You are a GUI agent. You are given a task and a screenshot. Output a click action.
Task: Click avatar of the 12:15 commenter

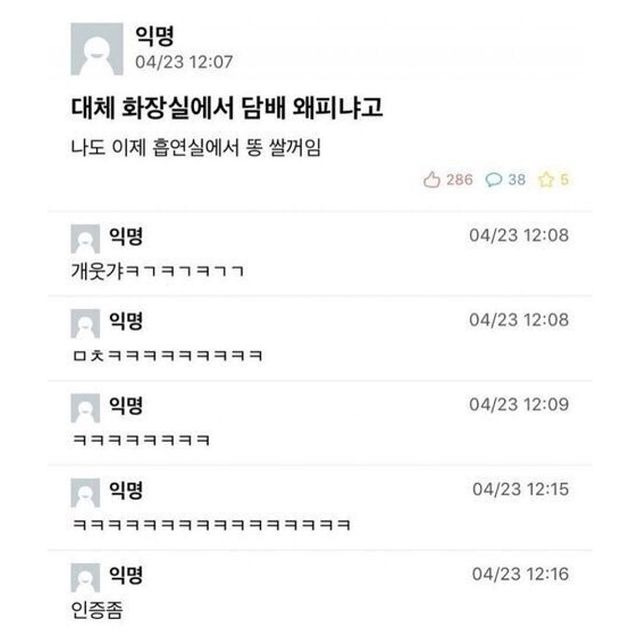[x=85, y=493]
